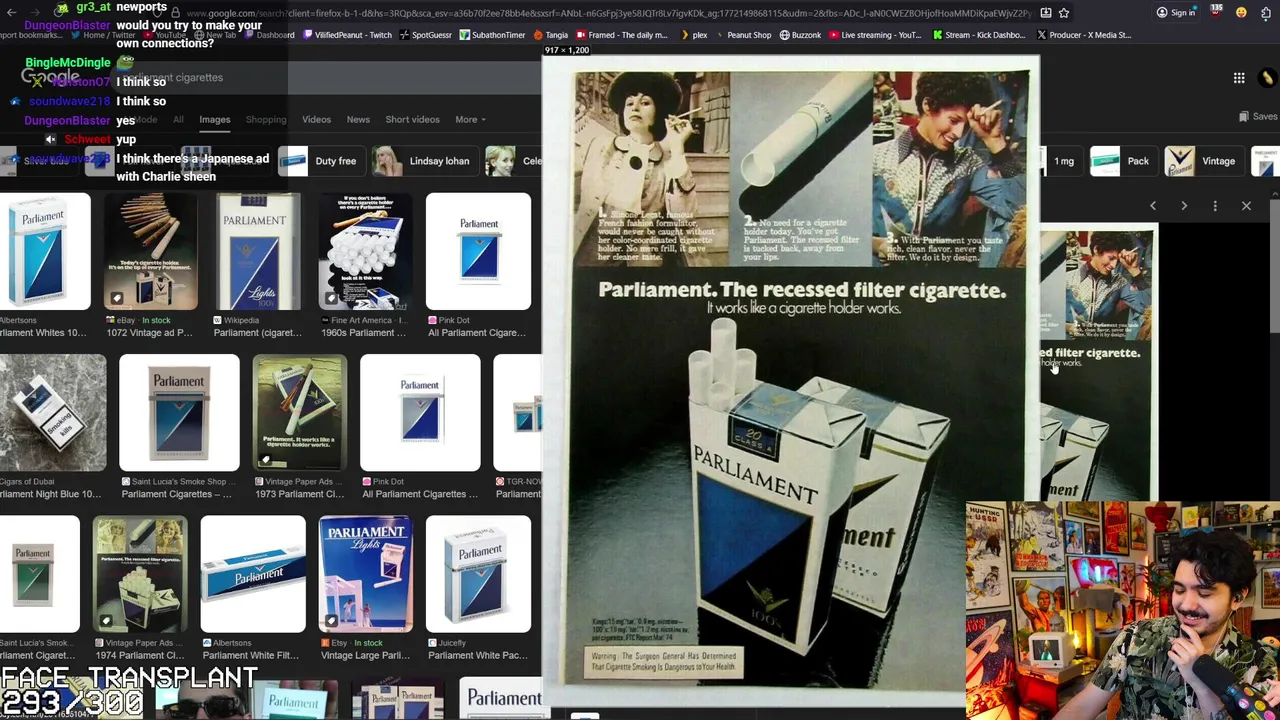This screenshot has width=1280, height=720.
Task: Switch to the Videos tab
Action: (x=316, y=120)
